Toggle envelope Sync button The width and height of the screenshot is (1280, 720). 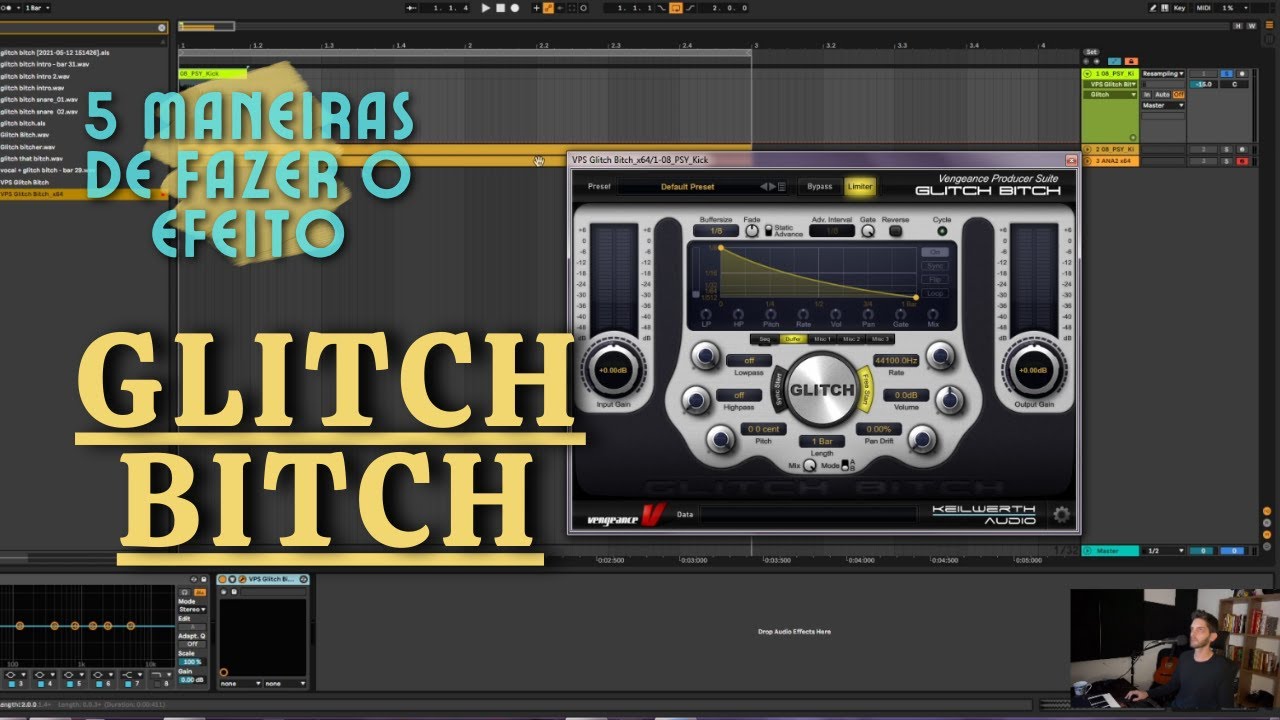(x=935, y=266)
